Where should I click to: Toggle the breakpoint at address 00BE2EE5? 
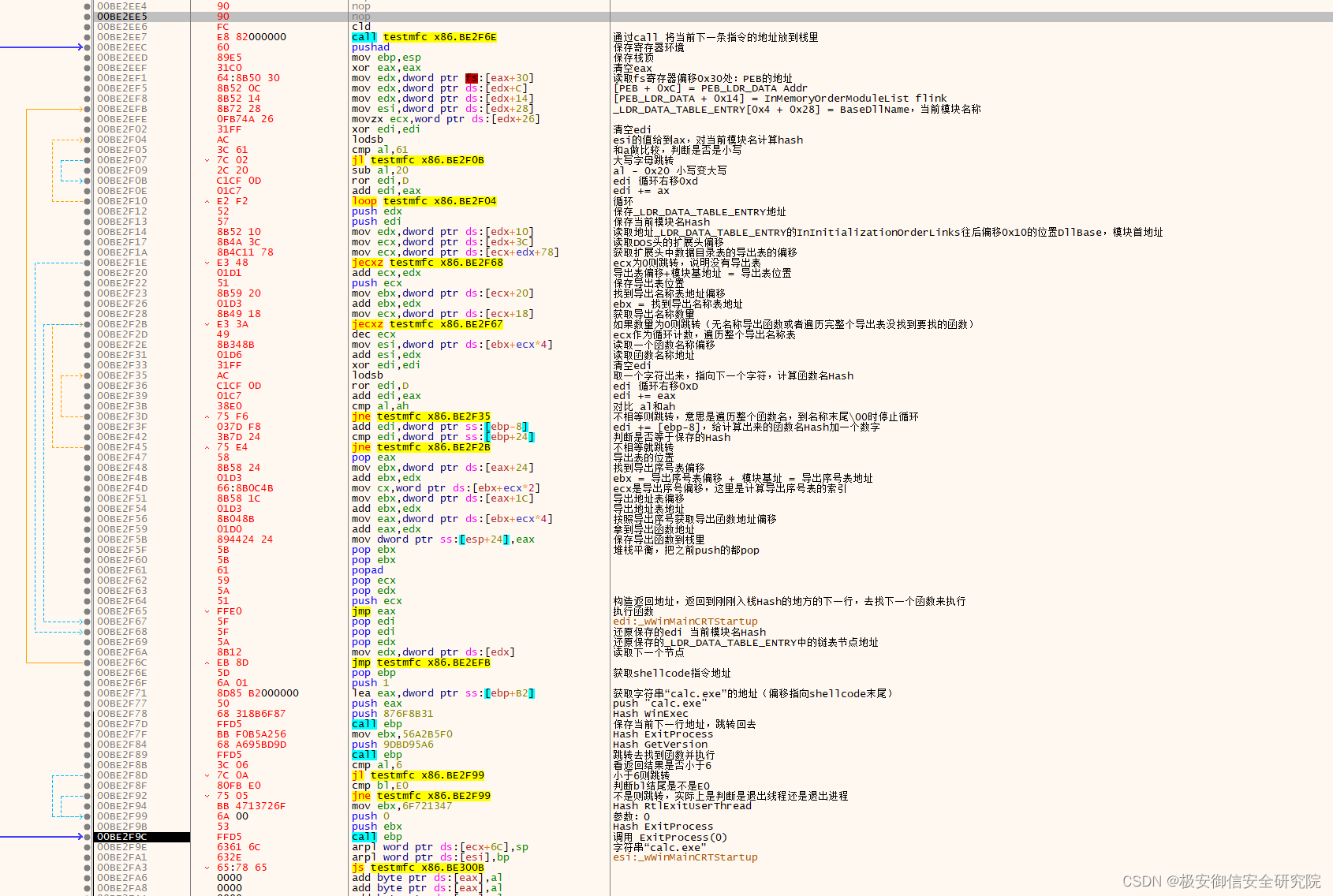click(x=87, y=16)
